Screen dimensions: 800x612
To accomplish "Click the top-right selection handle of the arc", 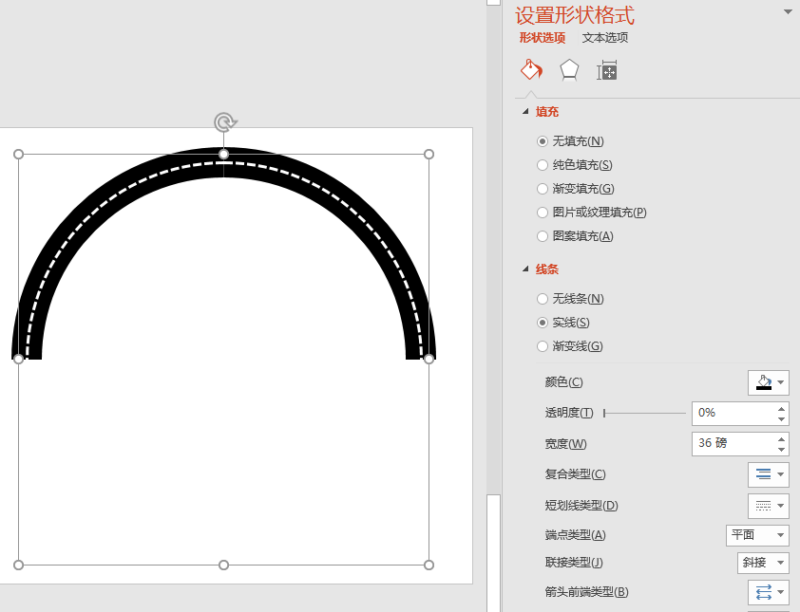I will [429, 154].
